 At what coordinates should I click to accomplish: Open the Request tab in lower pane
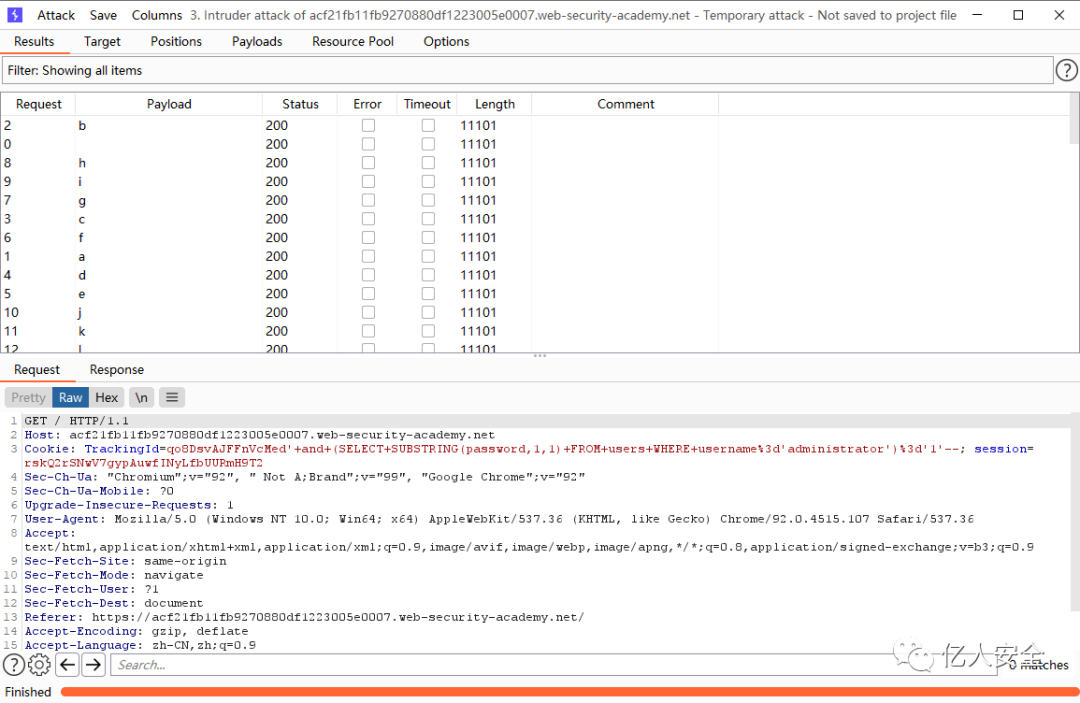(37, 370)
